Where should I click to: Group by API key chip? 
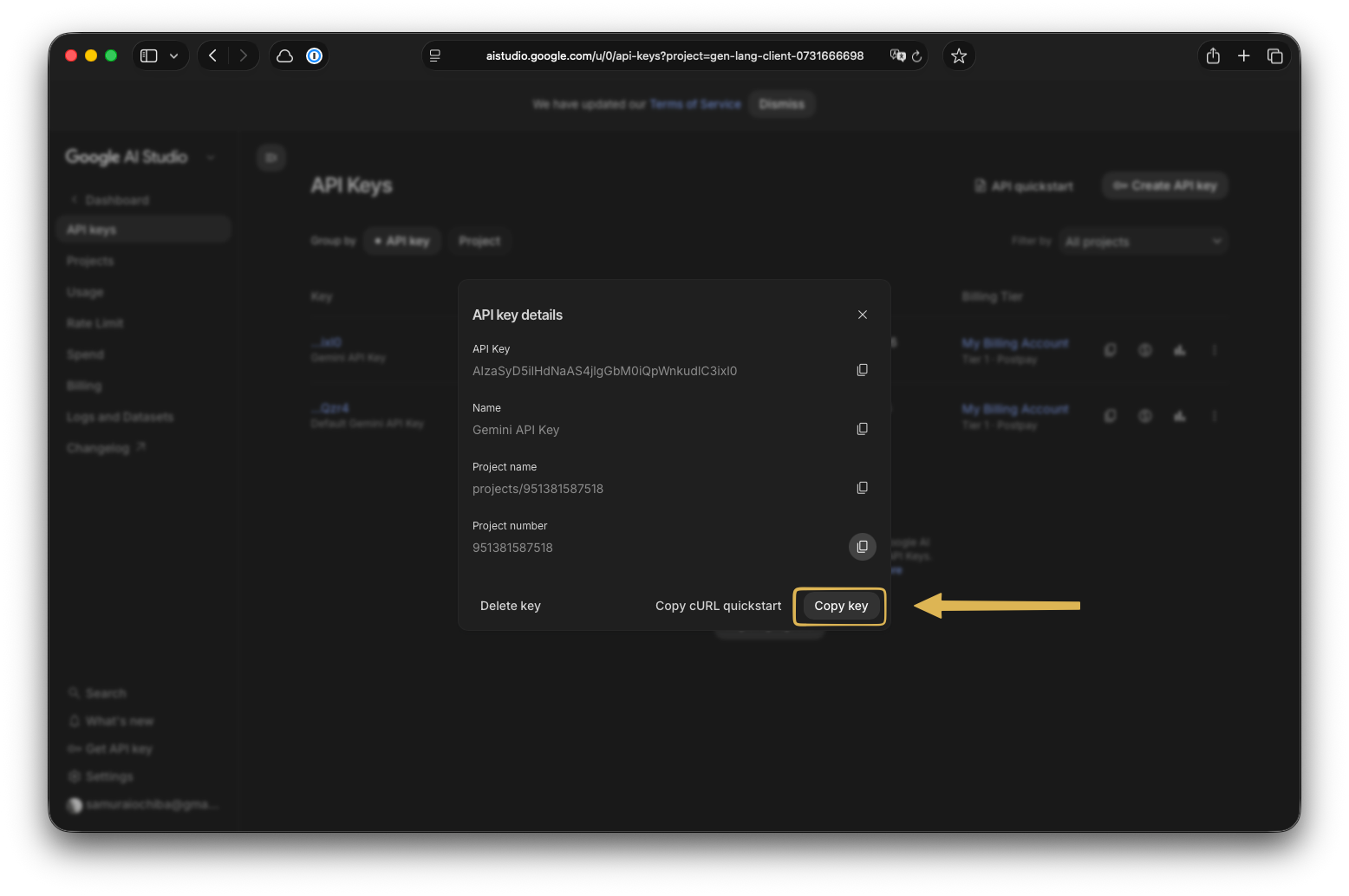402,241
